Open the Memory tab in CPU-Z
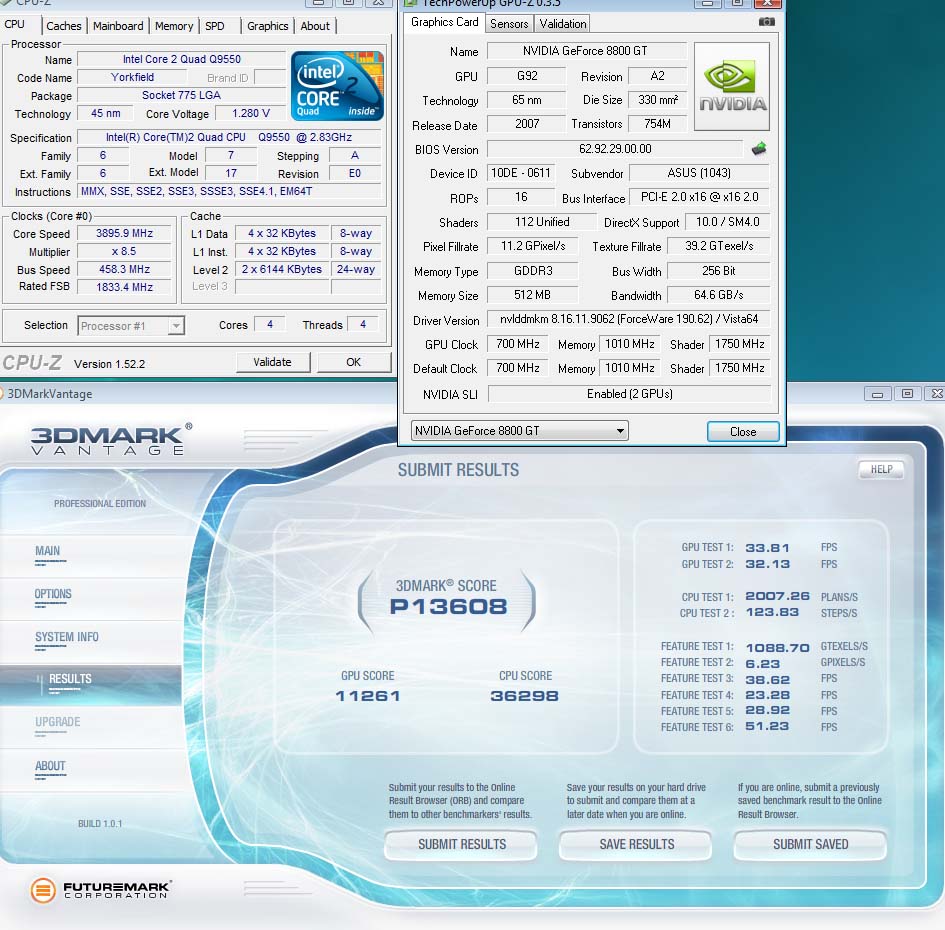945x930 pixels. (x=174, y=26)
